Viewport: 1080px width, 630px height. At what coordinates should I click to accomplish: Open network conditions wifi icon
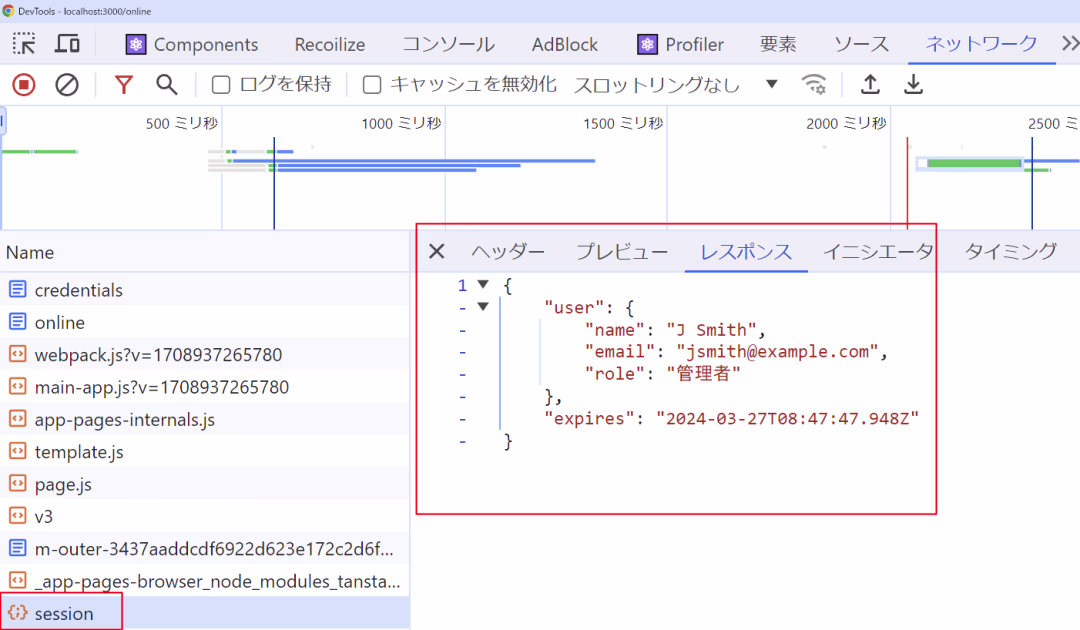coord(814,85)
